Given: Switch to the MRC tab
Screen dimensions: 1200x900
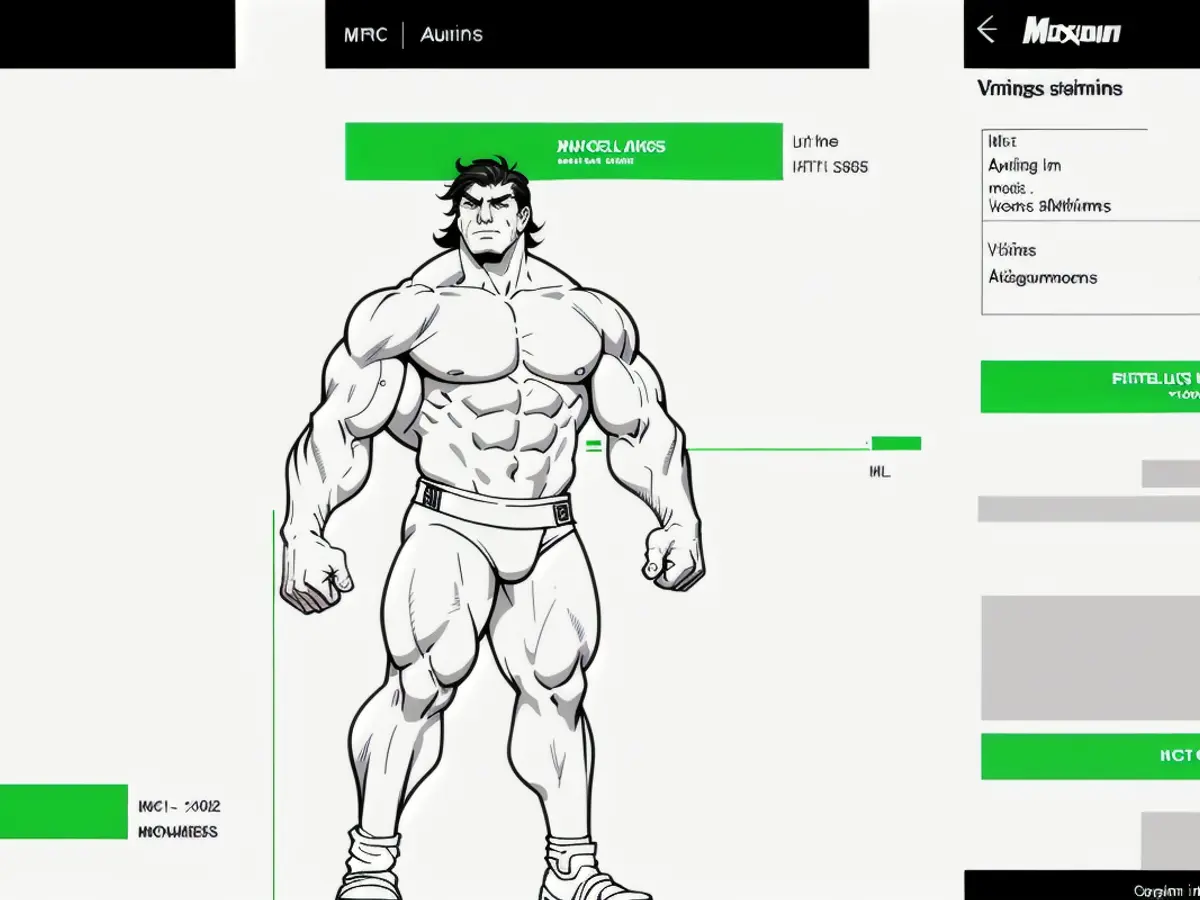Looking at the screenshot, I should (x=365, y=35).
